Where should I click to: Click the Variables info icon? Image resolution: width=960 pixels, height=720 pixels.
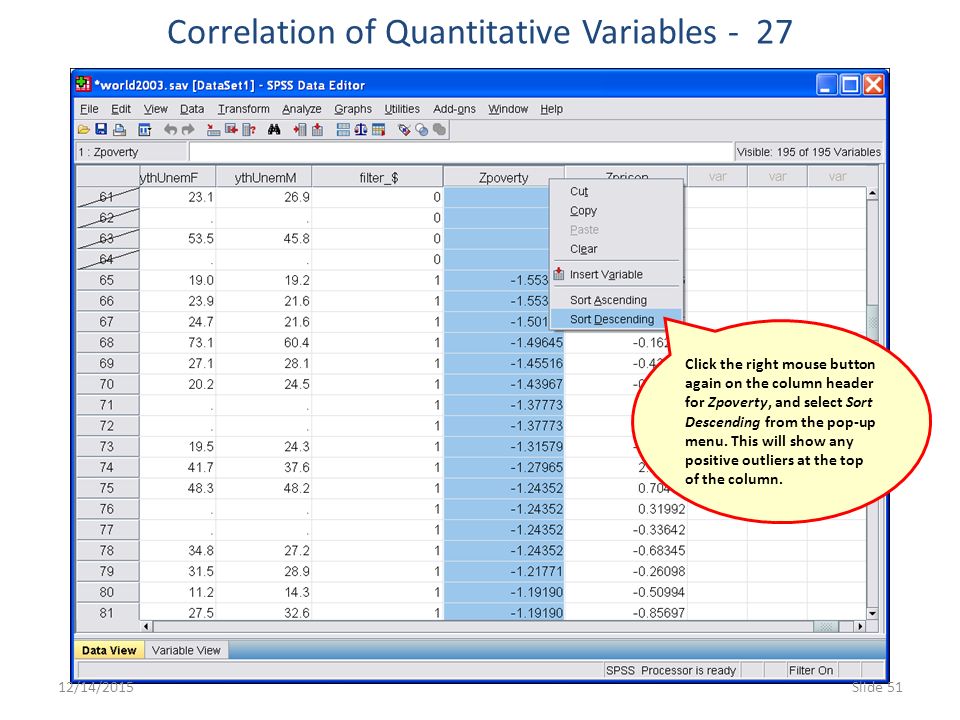click(249, 130)
